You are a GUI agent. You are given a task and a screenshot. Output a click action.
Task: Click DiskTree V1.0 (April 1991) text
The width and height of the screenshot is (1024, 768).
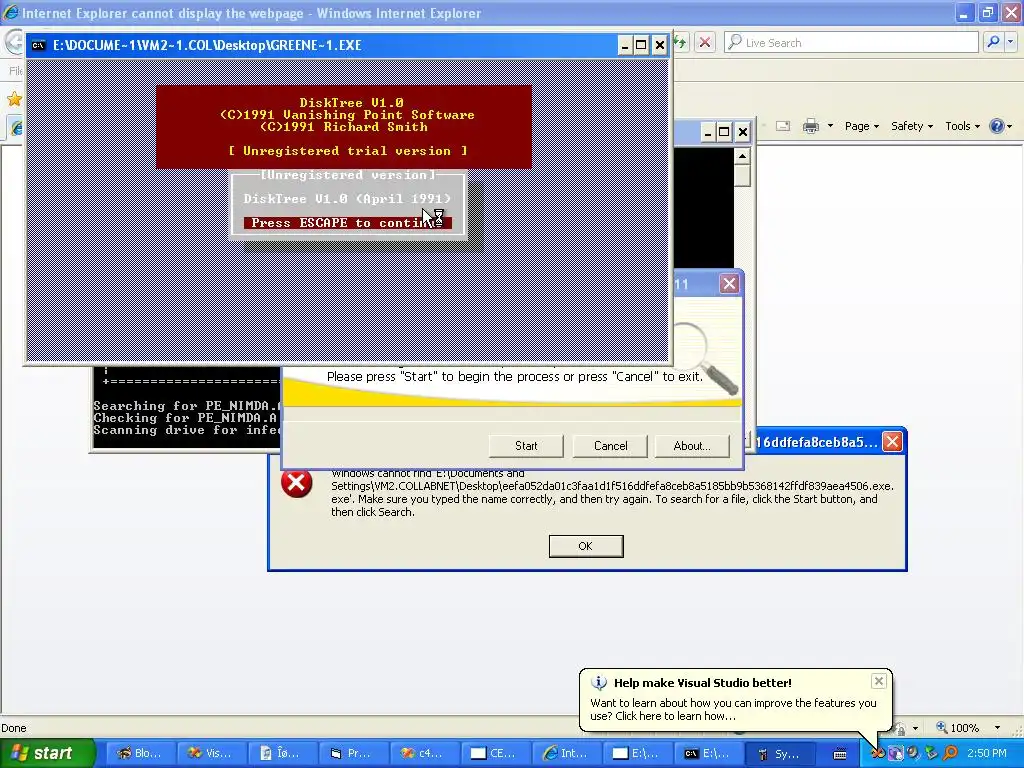[347, 199]
